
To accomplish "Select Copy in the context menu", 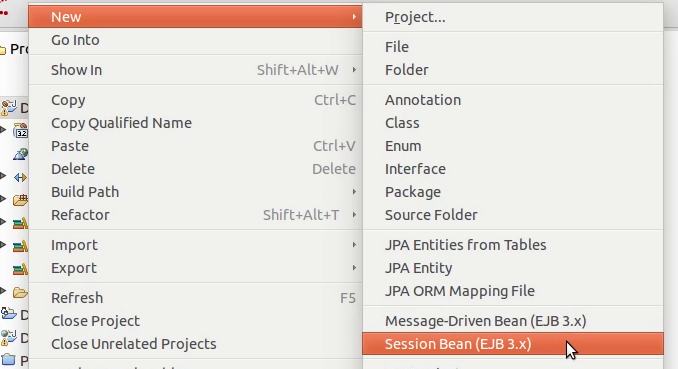I will tap(195, 100).
